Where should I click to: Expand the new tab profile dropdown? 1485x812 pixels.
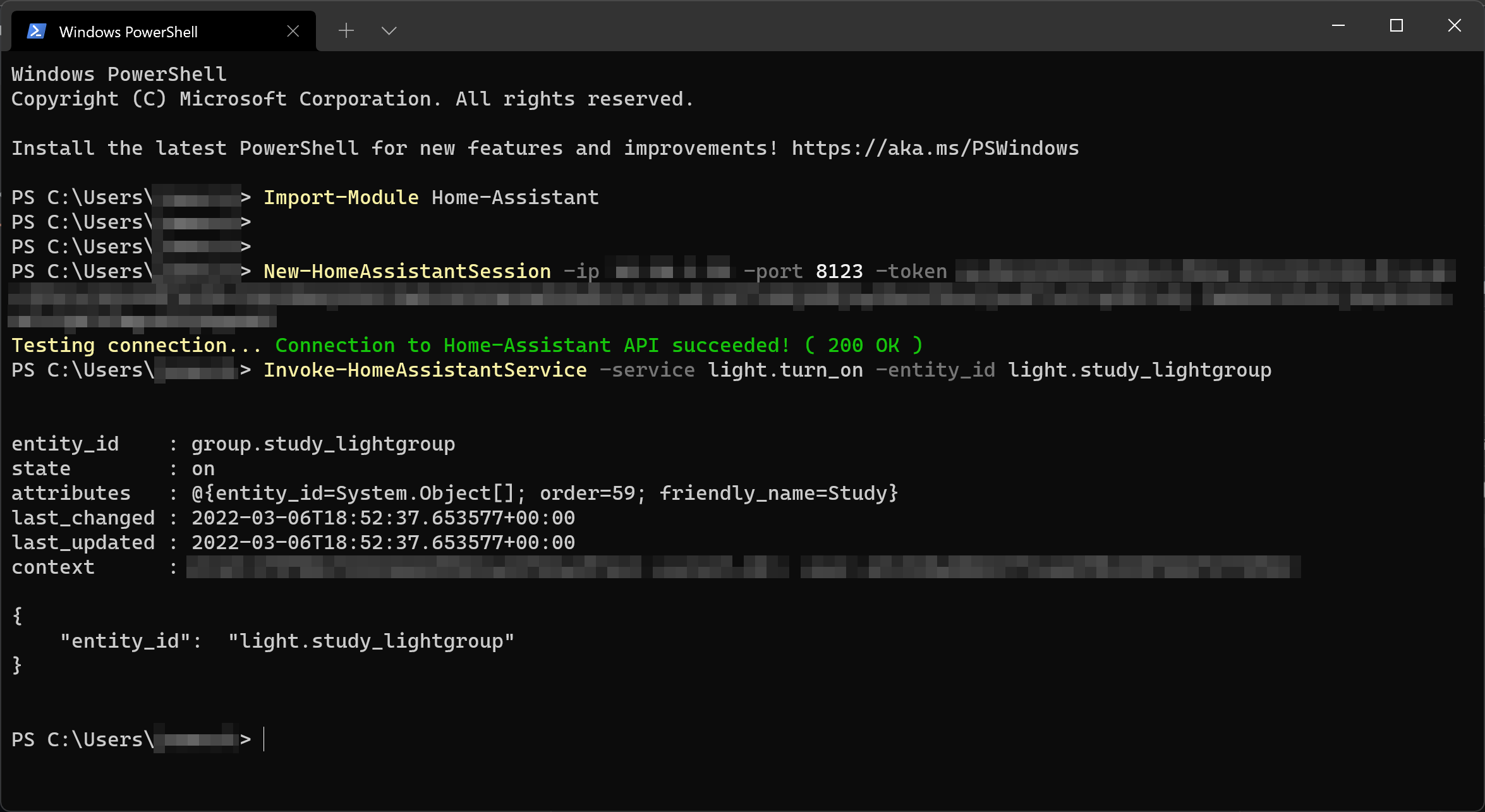(389, 30)
